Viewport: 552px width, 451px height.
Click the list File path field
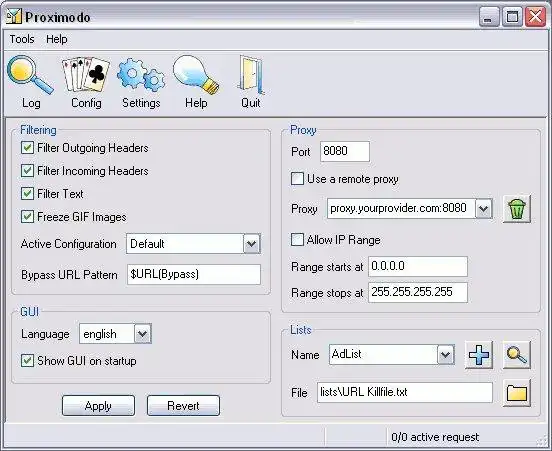[x=405, y=392]
